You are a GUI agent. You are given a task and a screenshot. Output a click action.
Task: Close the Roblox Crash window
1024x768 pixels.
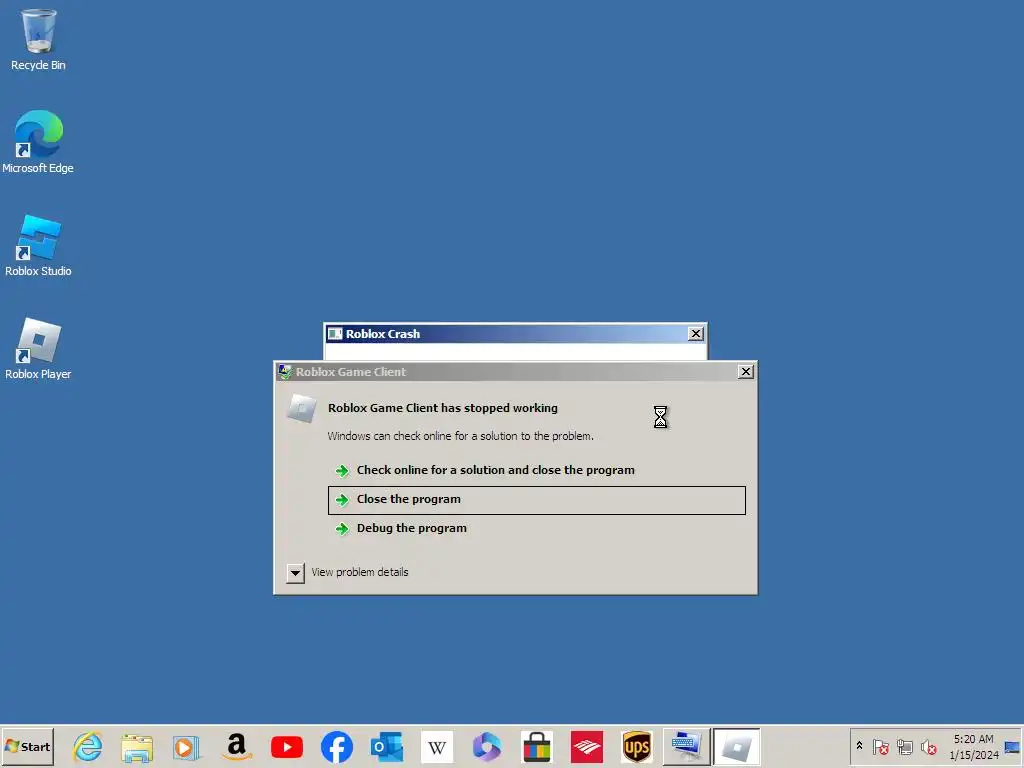[x=696, y=334]
